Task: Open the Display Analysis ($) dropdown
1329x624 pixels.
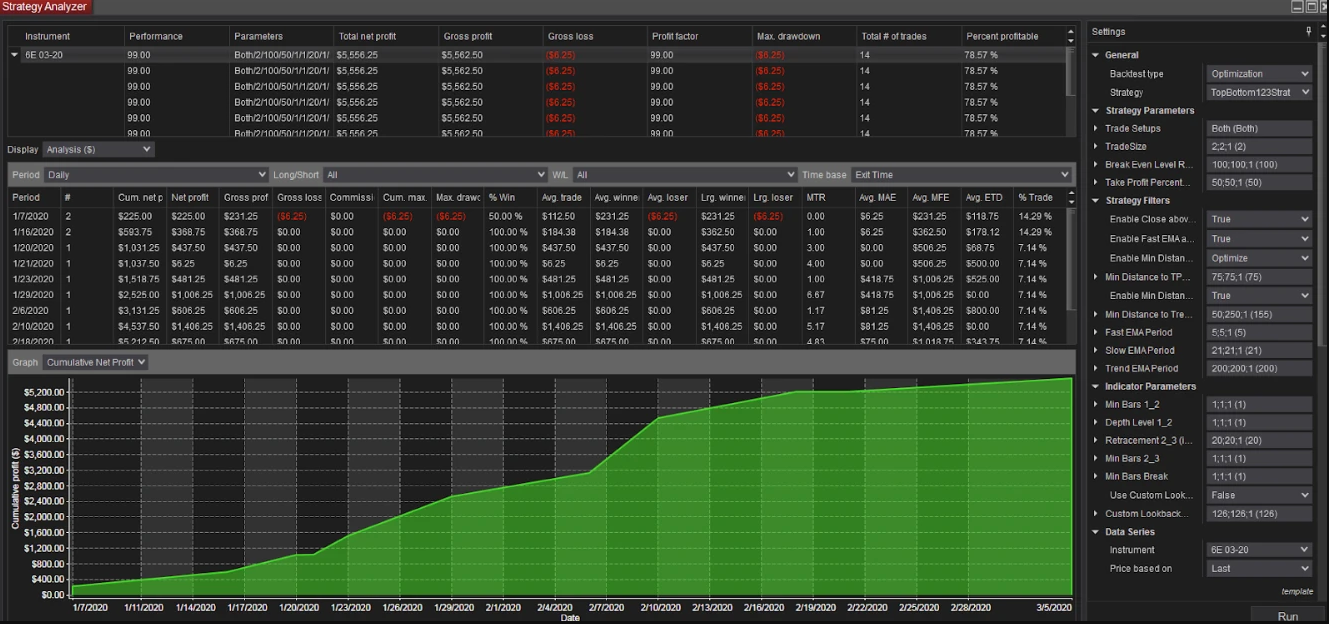Action: pyautogui.click(x=98, y=149)
